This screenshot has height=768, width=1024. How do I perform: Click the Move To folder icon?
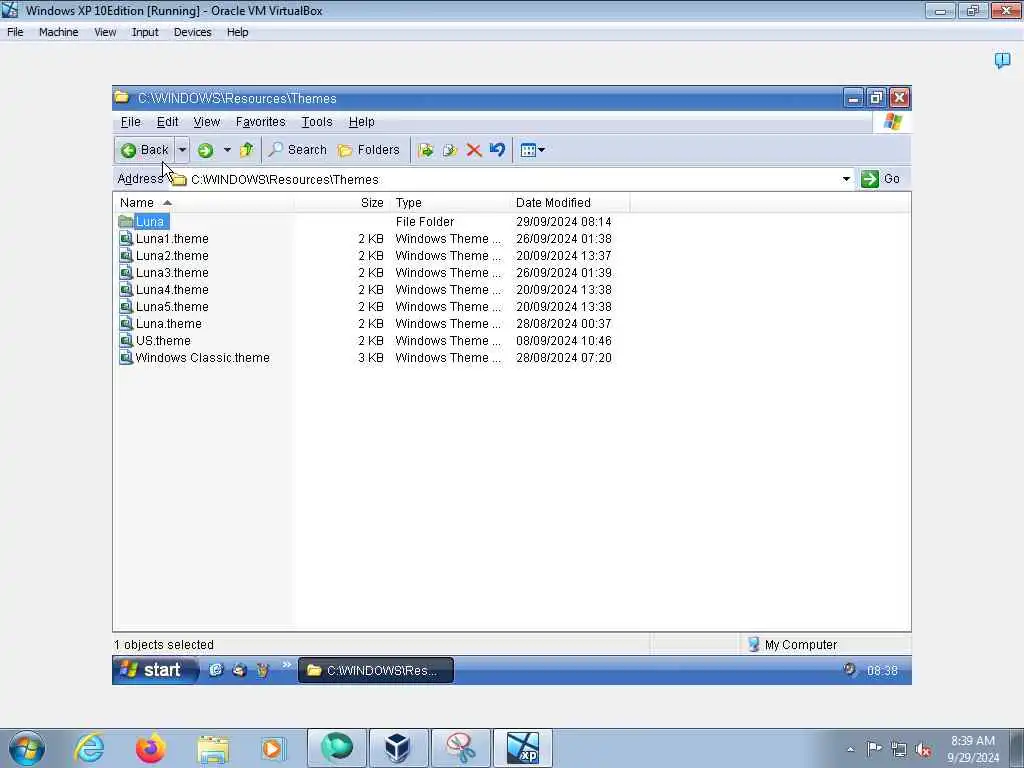[425, 150]
